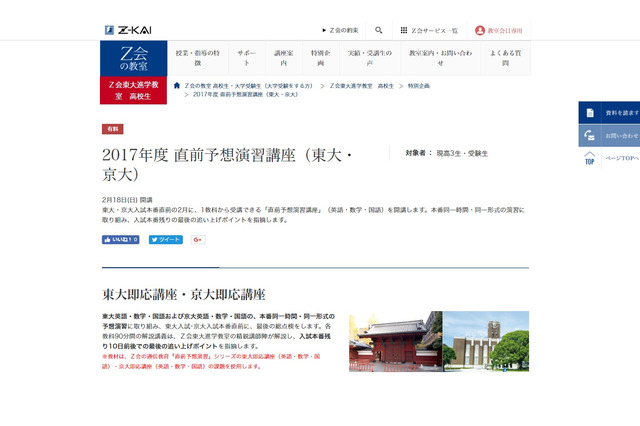Open breadcrumb Z会東大進学教室 高校生 link

(x=362, y=86)
